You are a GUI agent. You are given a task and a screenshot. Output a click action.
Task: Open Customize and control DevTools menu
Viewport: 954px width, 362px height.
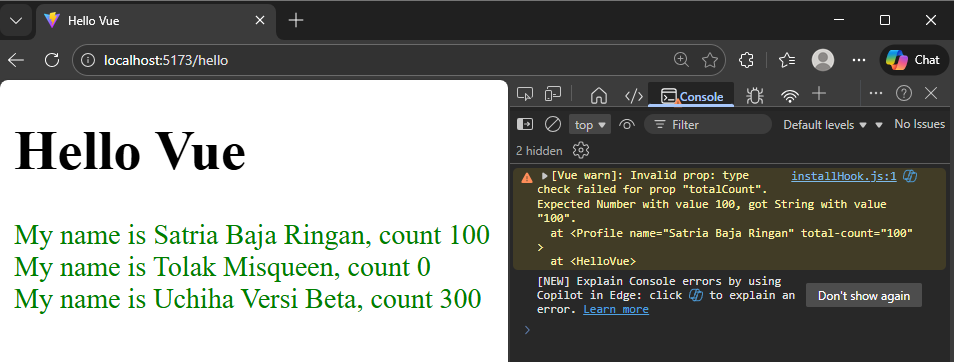click(876, 93)
